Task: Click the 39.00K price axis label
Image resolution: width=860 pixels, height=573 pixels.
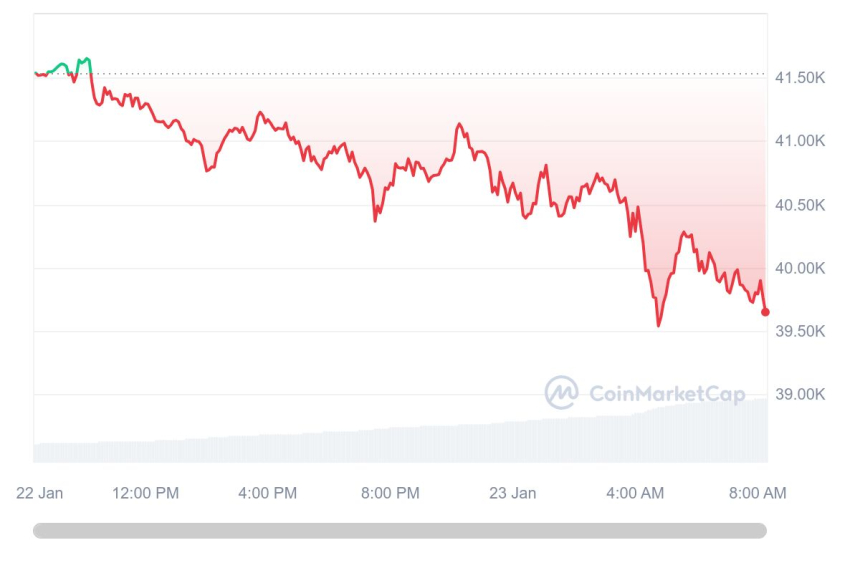Action: [799, 394]
